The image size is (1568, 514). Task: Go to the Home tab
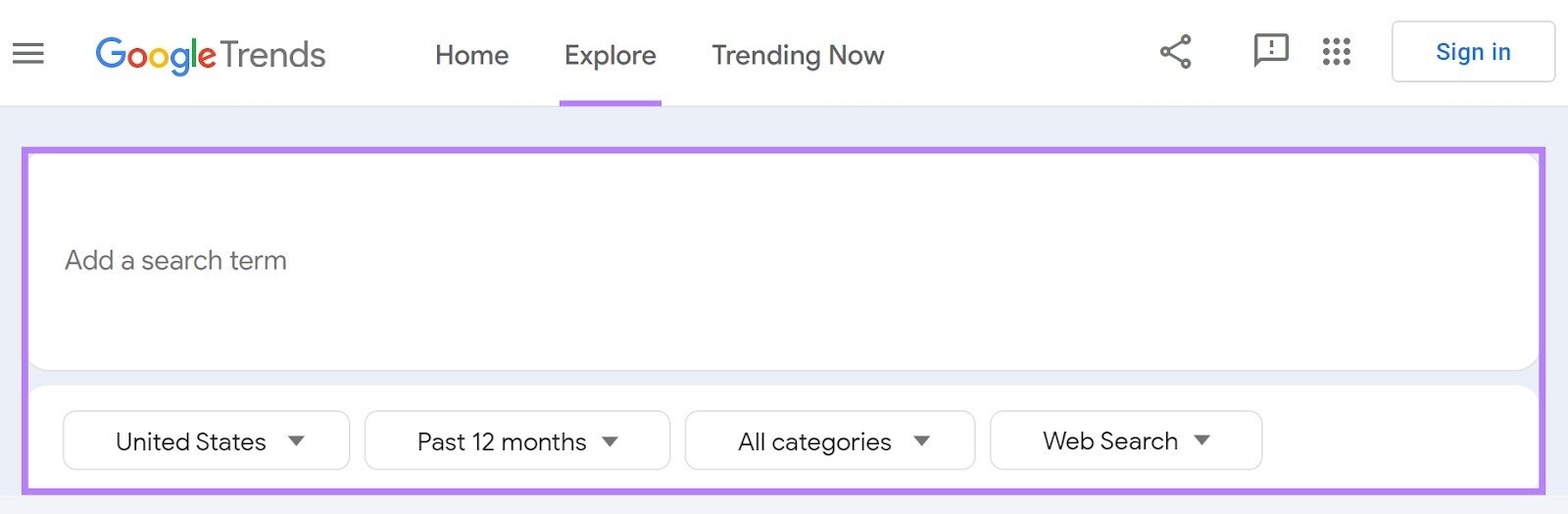tap(471, 55)
